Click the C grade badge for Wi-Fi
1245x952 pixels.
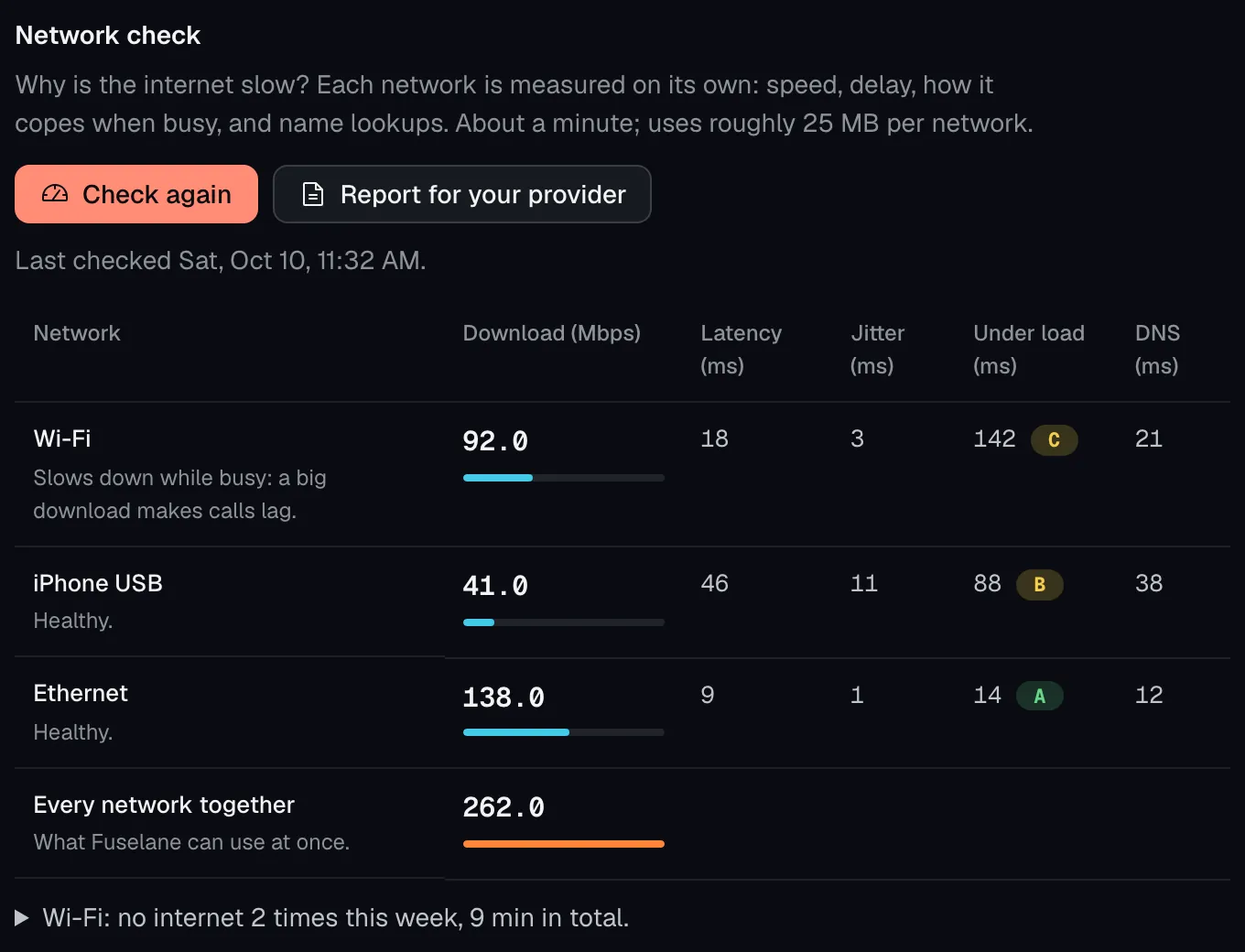coord(1054,440)
